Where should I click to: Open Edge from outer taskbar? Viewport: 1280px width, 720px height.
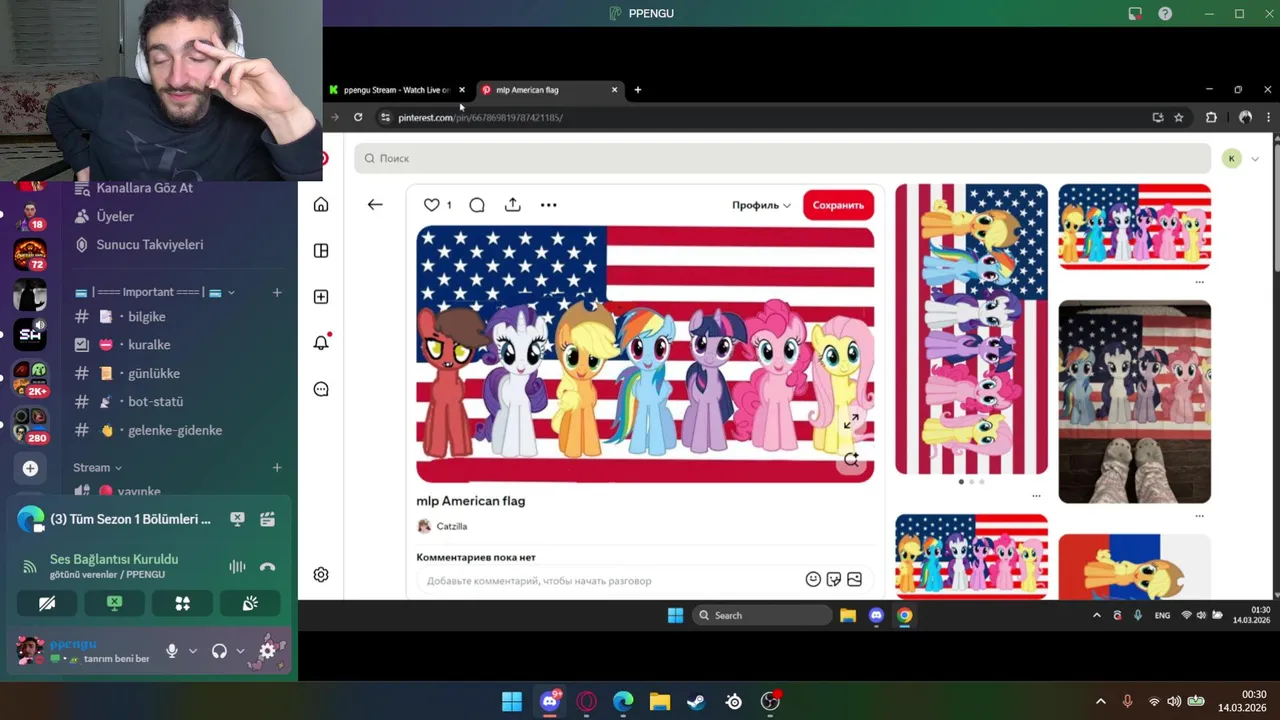click(x=623, y=702)
